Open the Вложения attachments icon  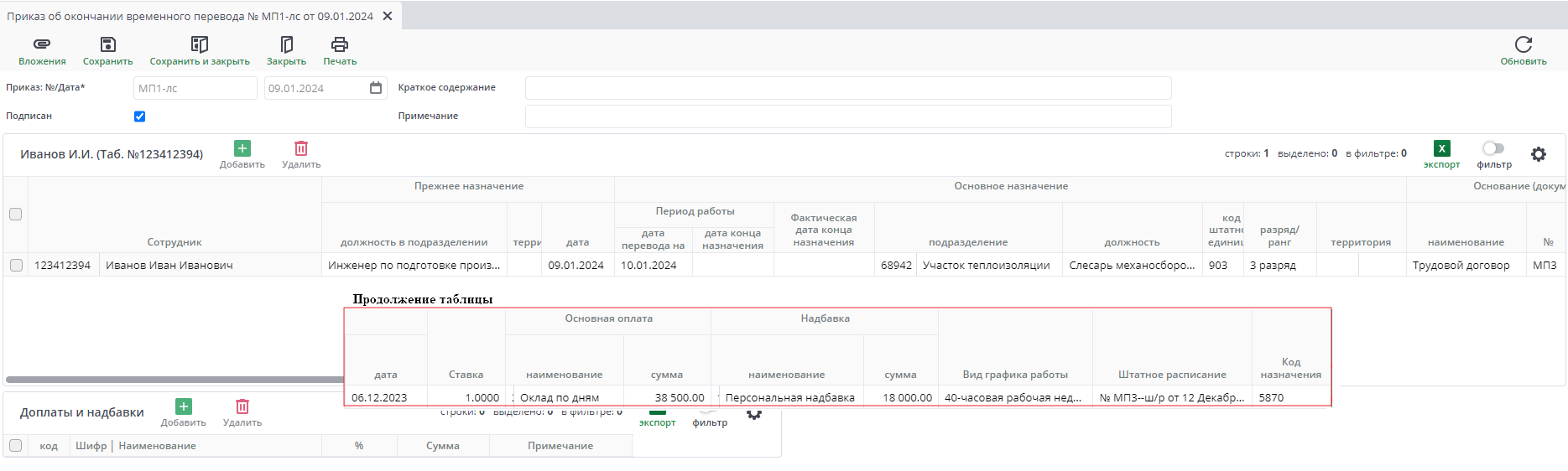[42, 44]
